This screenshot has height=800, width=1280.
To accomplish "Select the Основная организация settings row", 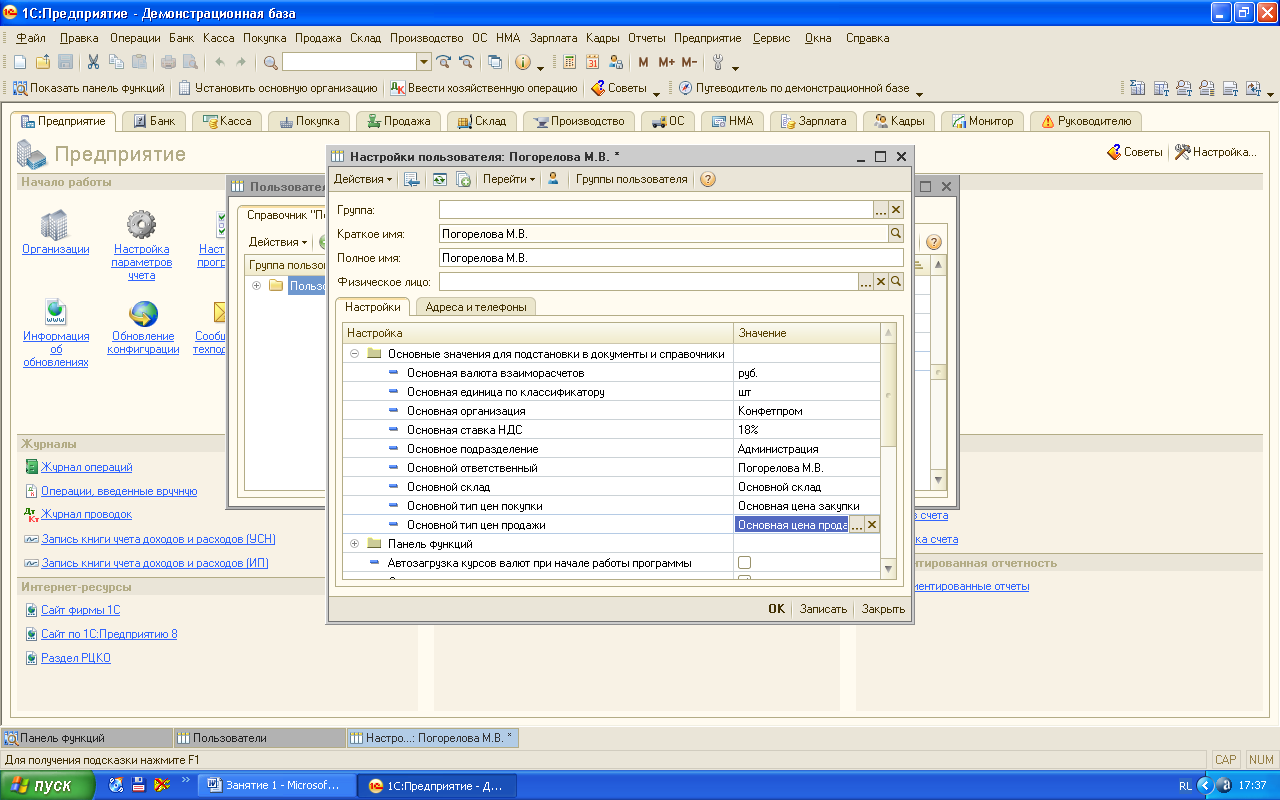I will [612, 411].
